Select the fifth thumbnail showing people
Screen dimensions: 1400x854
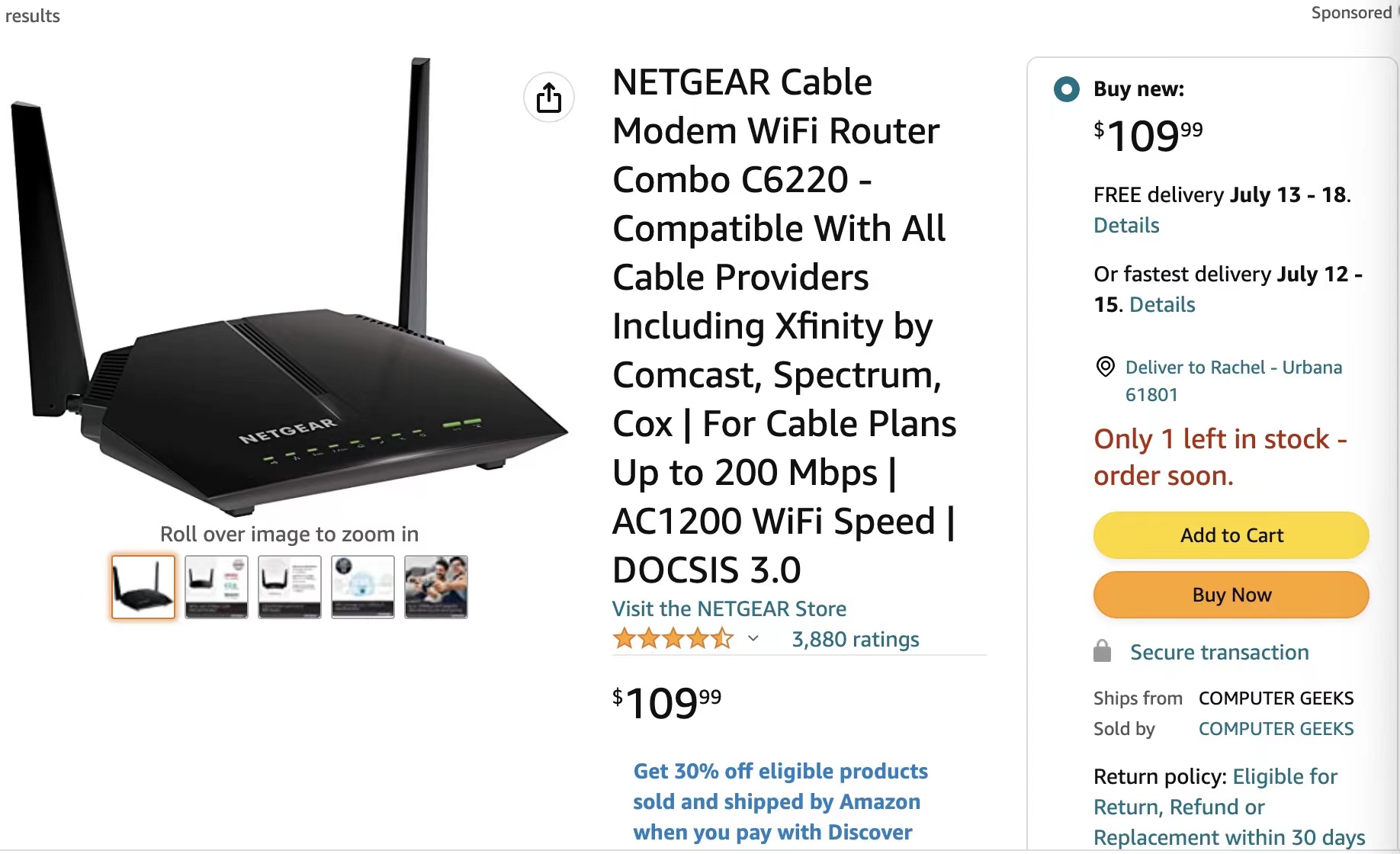(x=436, y=586)
